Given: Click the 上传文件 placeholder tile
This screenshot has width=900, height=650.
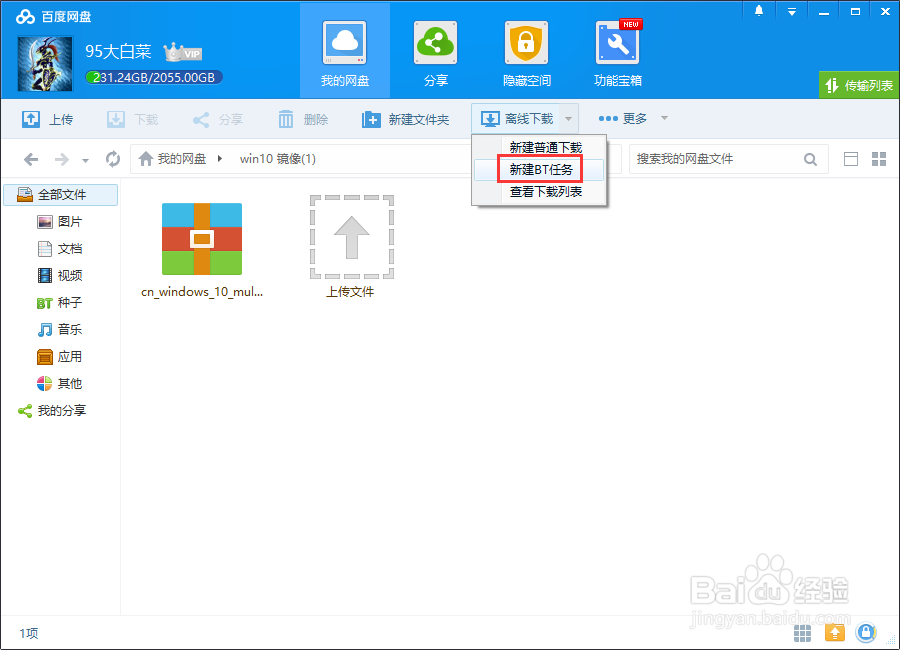Looking at the screenshot, I should point(351,247).
